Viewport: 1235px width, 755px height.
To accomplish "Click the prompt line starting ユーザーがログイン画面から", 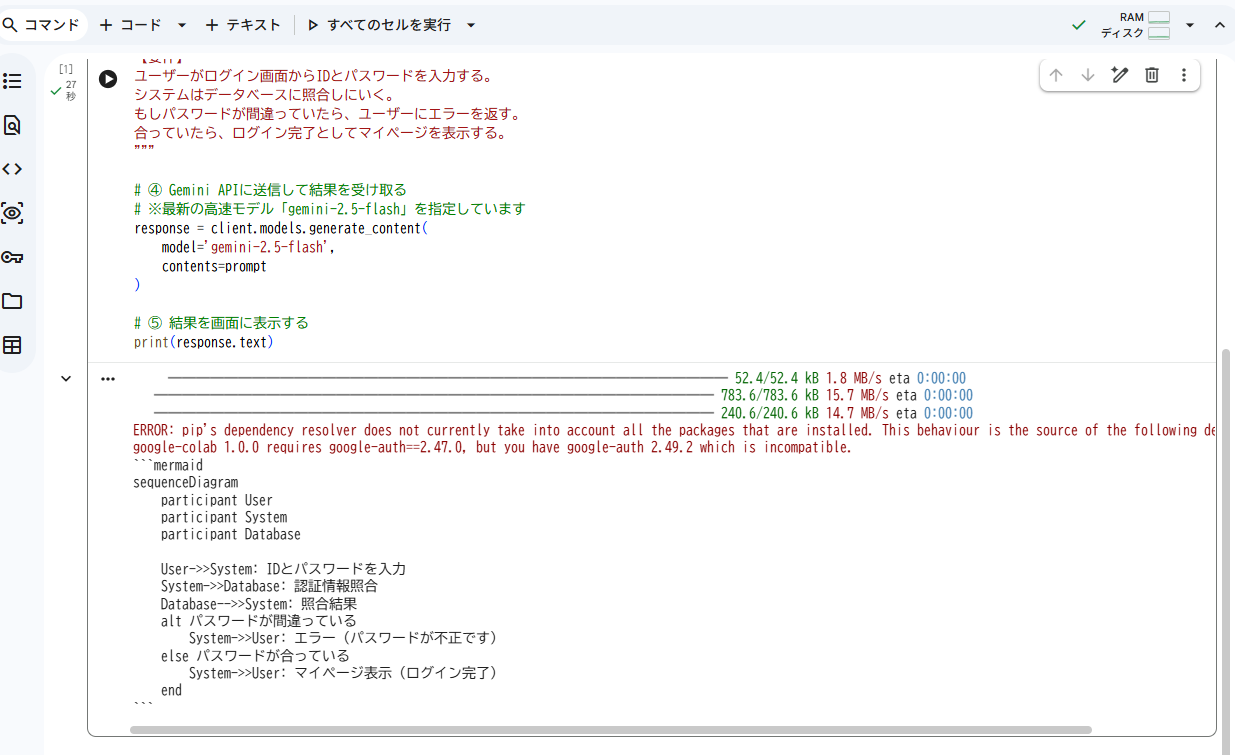I will (313, 76).
